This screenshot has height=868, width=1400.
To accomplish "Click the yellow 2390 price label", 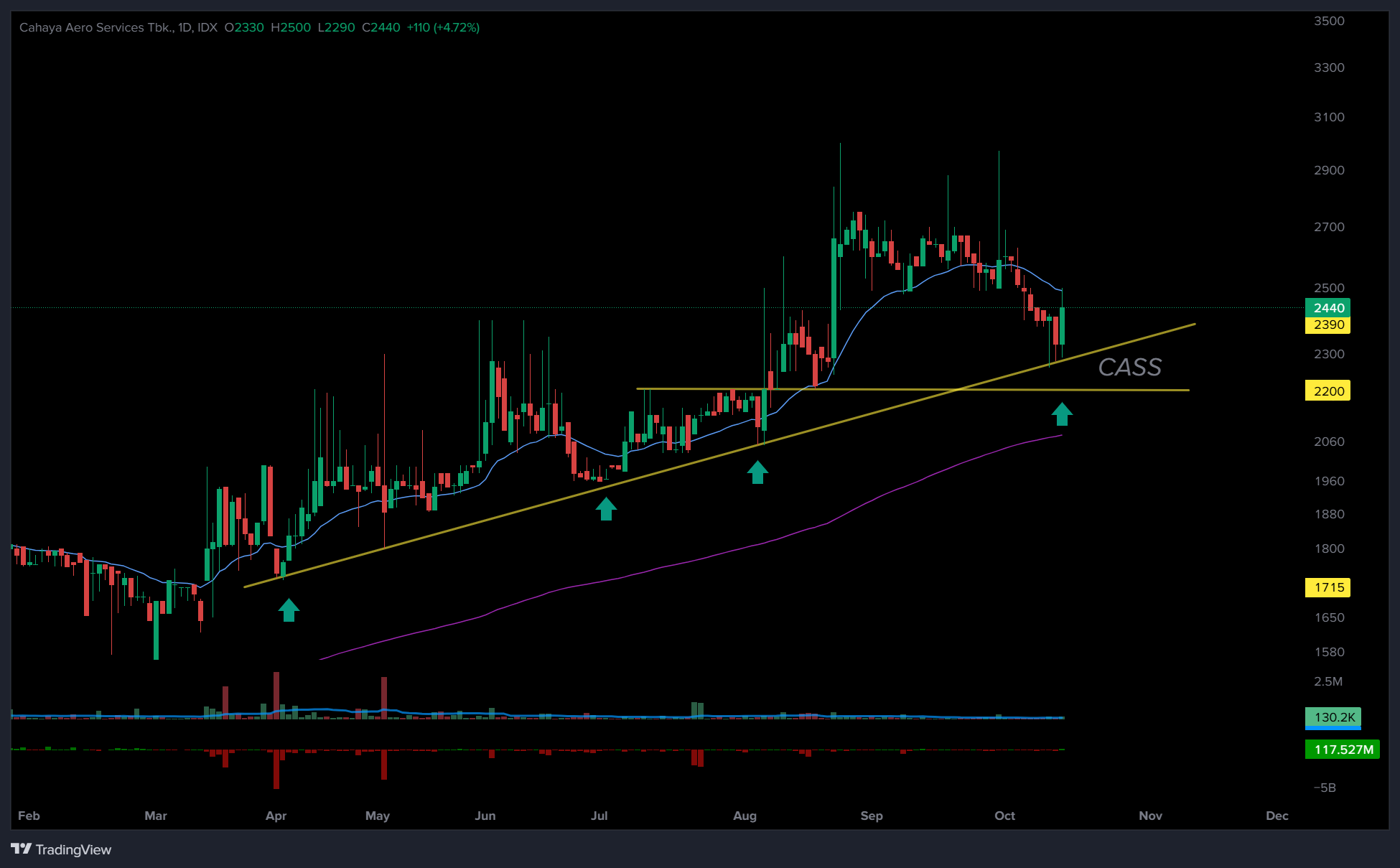I will pyautogui.click(x=1328, y=325).
